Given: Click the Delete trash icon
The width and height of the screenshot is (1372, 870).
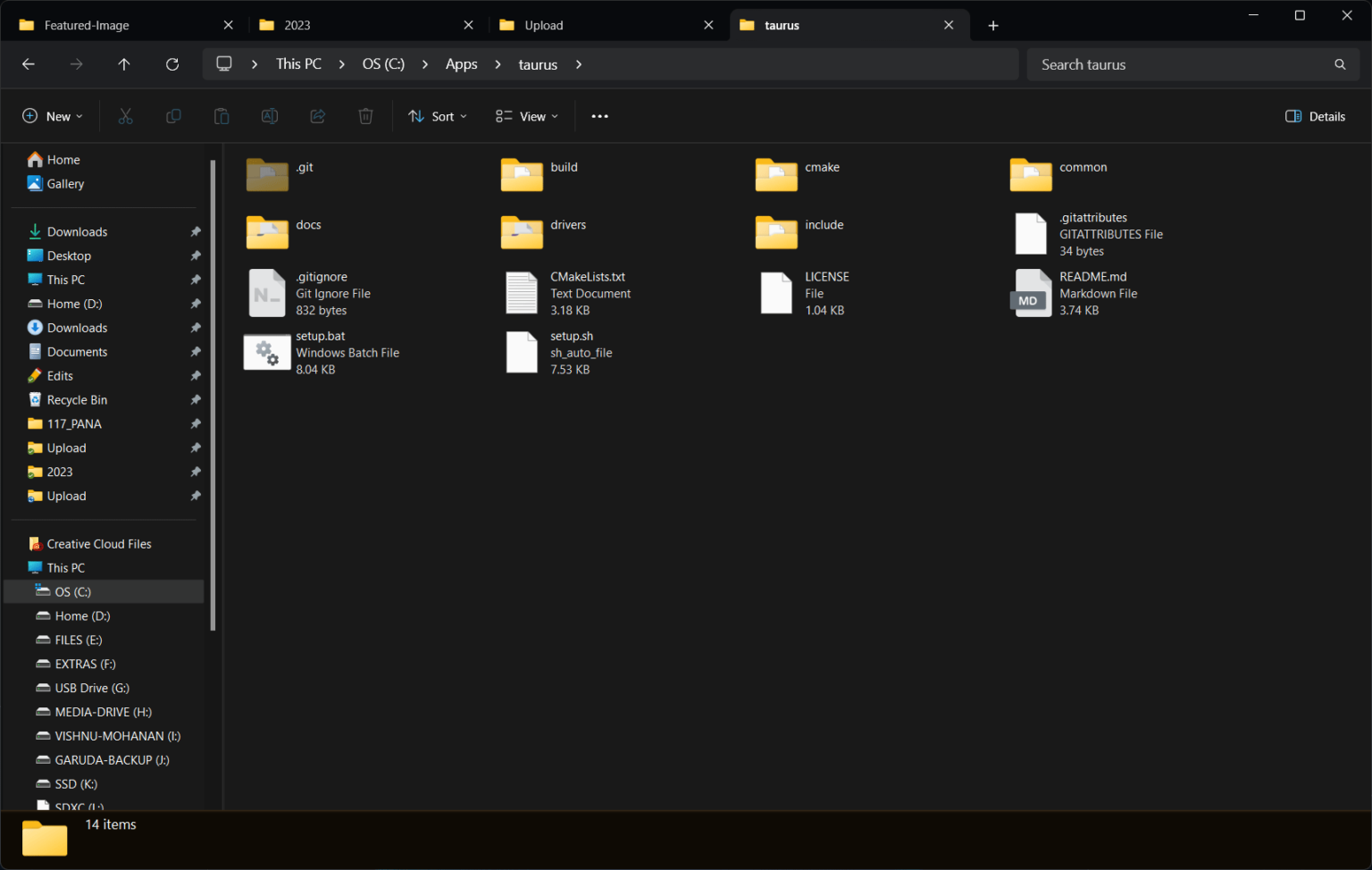Looking at the screenshot, I should [365, 116].
